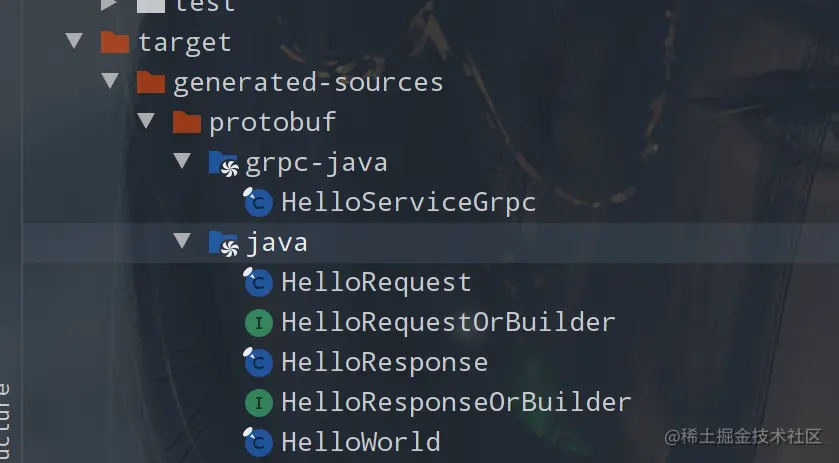Screen dimensions: 839x463
Task: Click the grpc-java generated sources root icon
Action: (224, 164)
